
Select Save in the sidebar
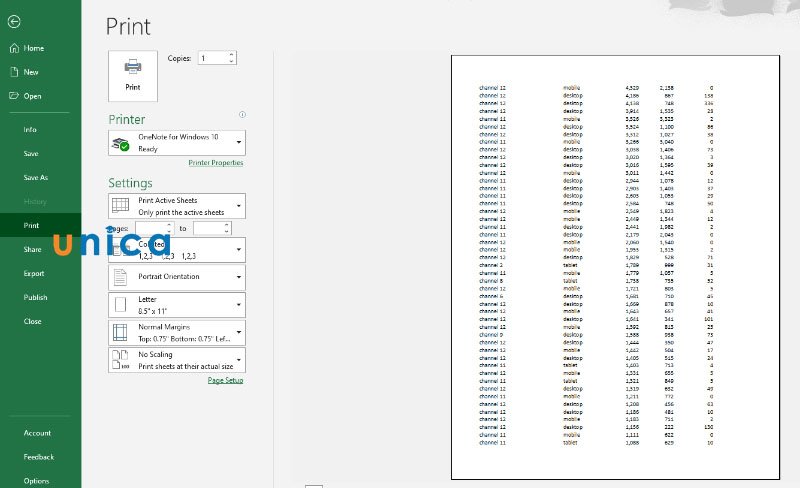31,154
